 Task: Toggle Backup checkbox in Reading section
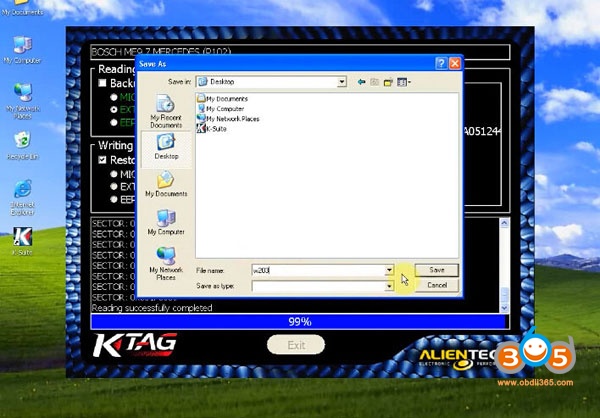(102, 83)
